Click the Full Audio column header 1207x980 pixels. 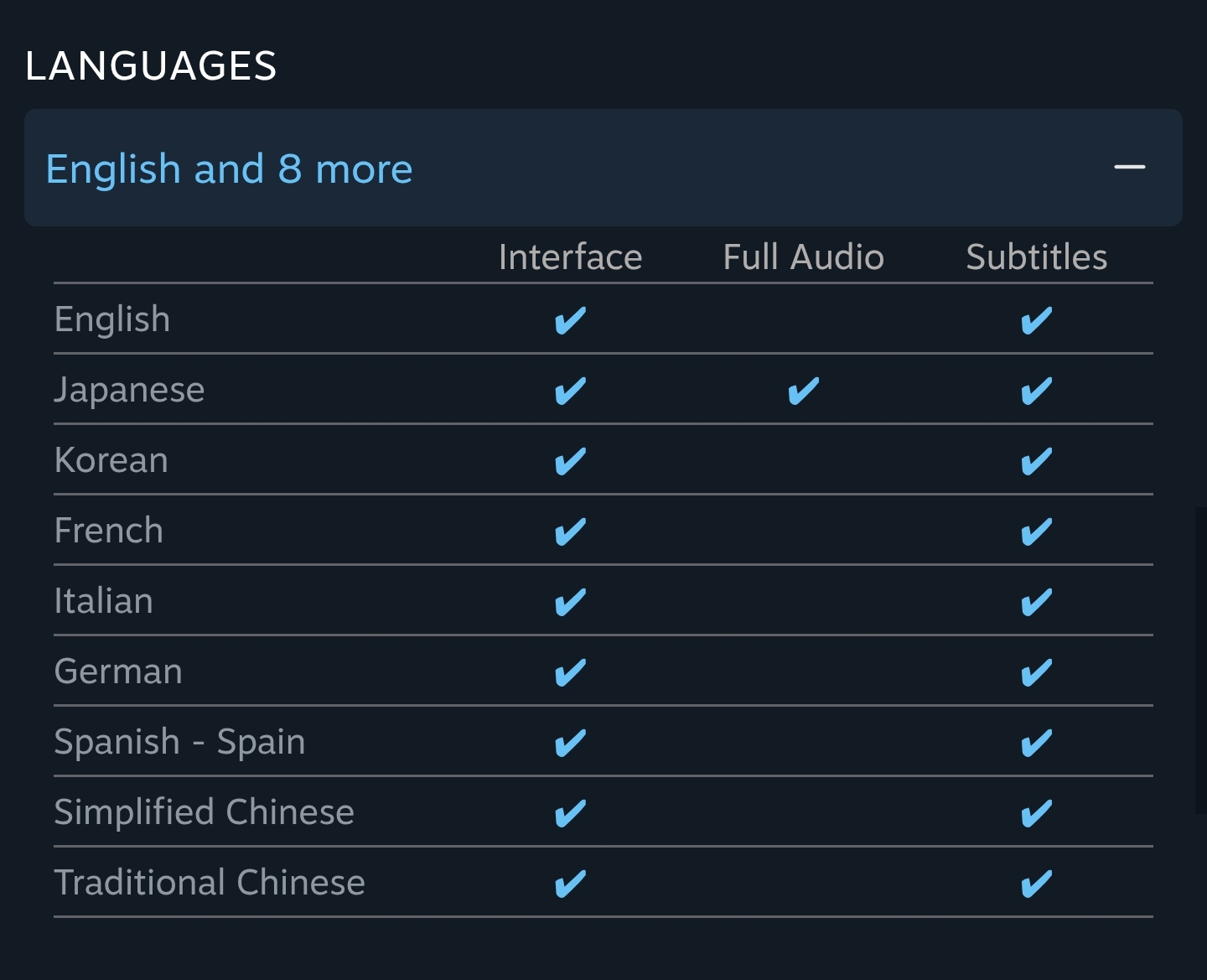803,257
